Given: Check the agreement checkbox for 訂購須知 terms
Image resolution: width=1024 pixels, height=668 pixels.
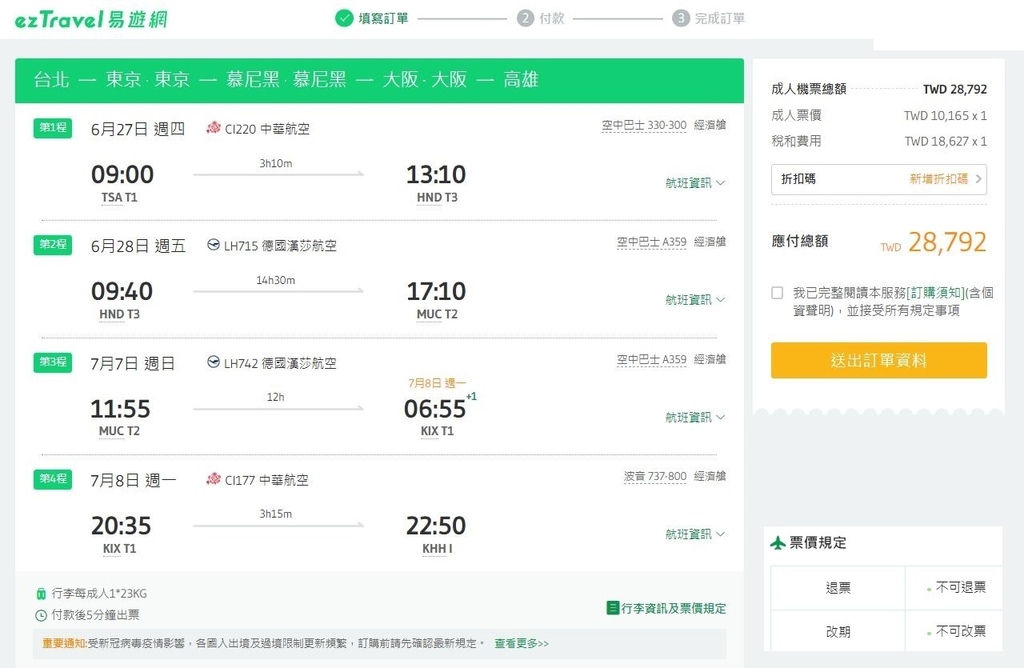Looking at the screenshot, I should coord(775,291).
